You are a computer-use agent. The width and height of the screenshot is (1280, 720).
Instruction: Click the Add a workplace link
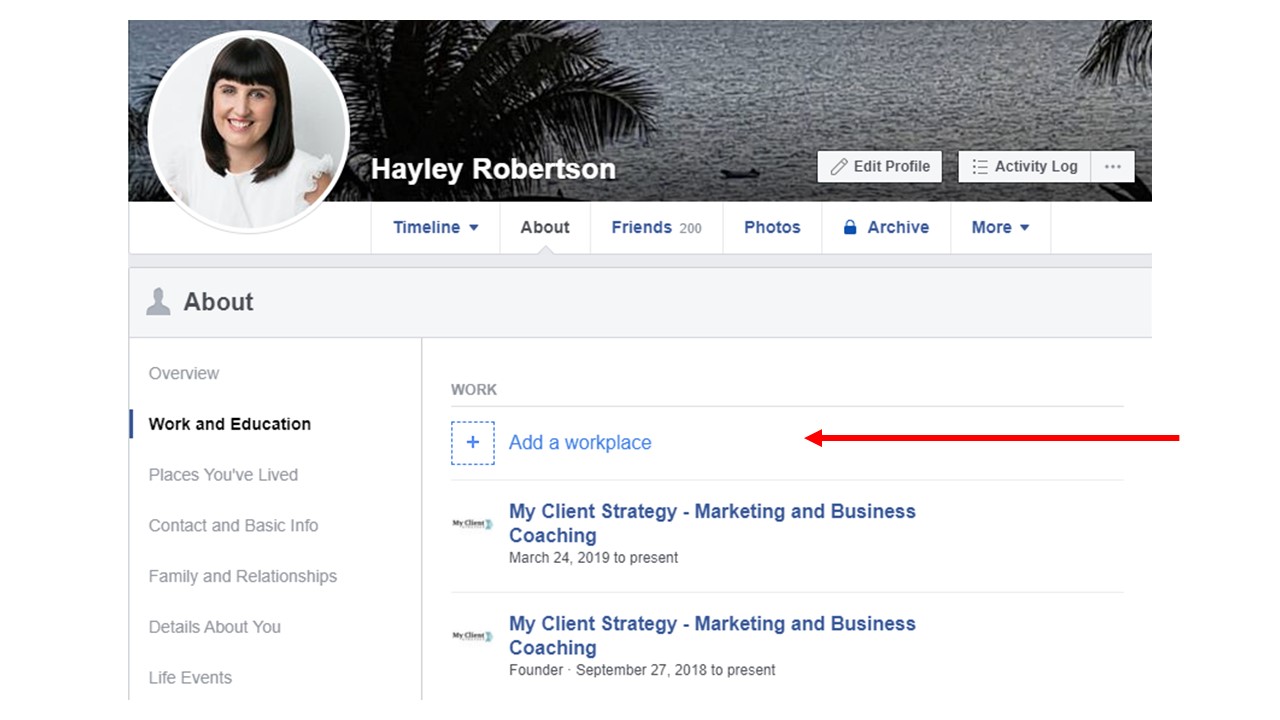tap(580, 443)
